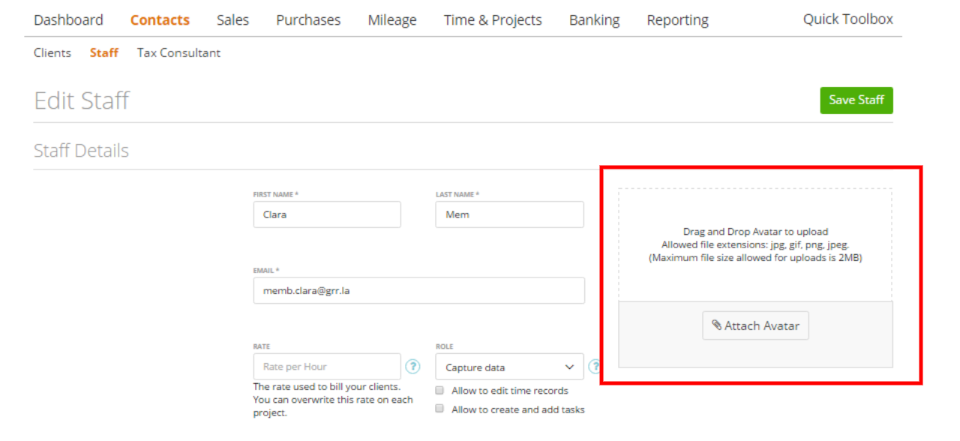Screen dimensions: 960x441
Task: Click the First Name field containing Clara
Action: pyautogui.click(x=327, y=214)
